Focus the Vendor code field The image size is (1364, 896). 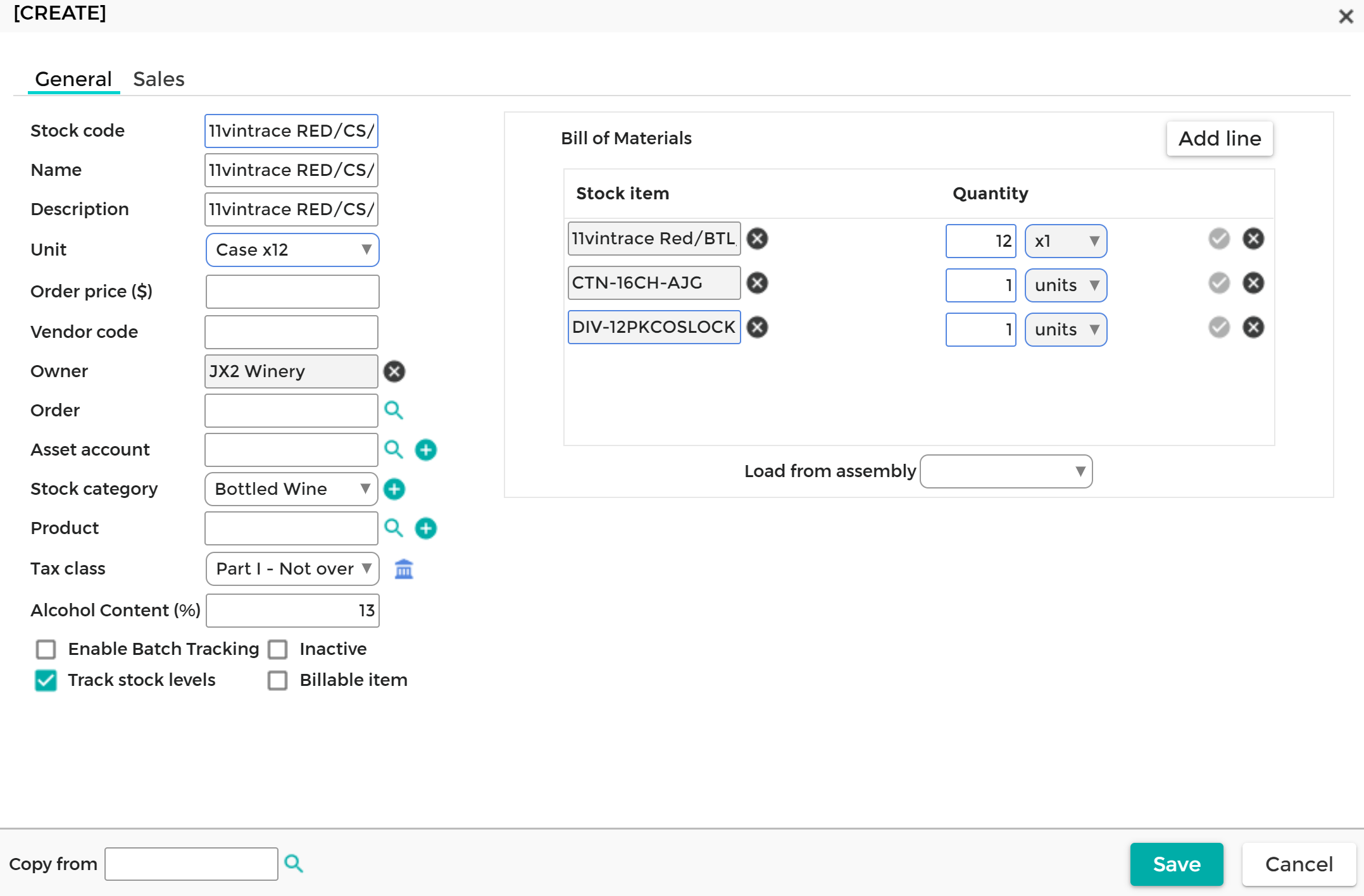tap(291, 332)
